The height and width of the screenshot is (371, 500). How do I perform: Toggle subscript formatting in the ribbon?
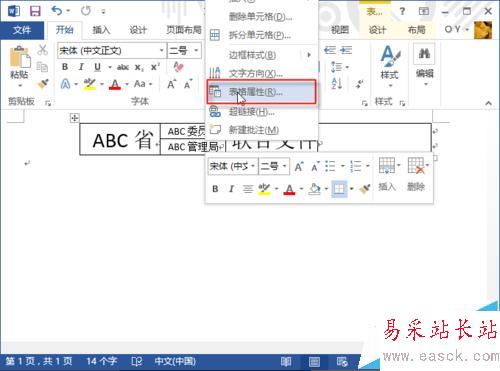[x=139, y=67]
